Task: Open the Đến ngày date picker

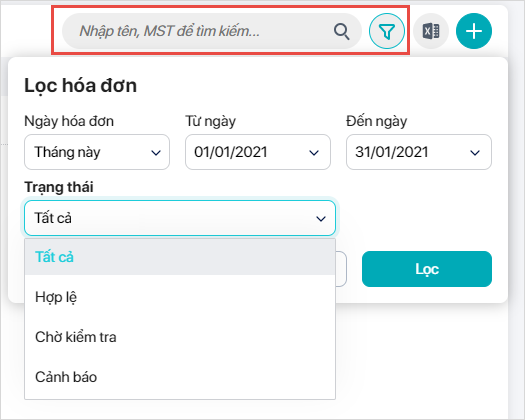Action: [419, 152]
